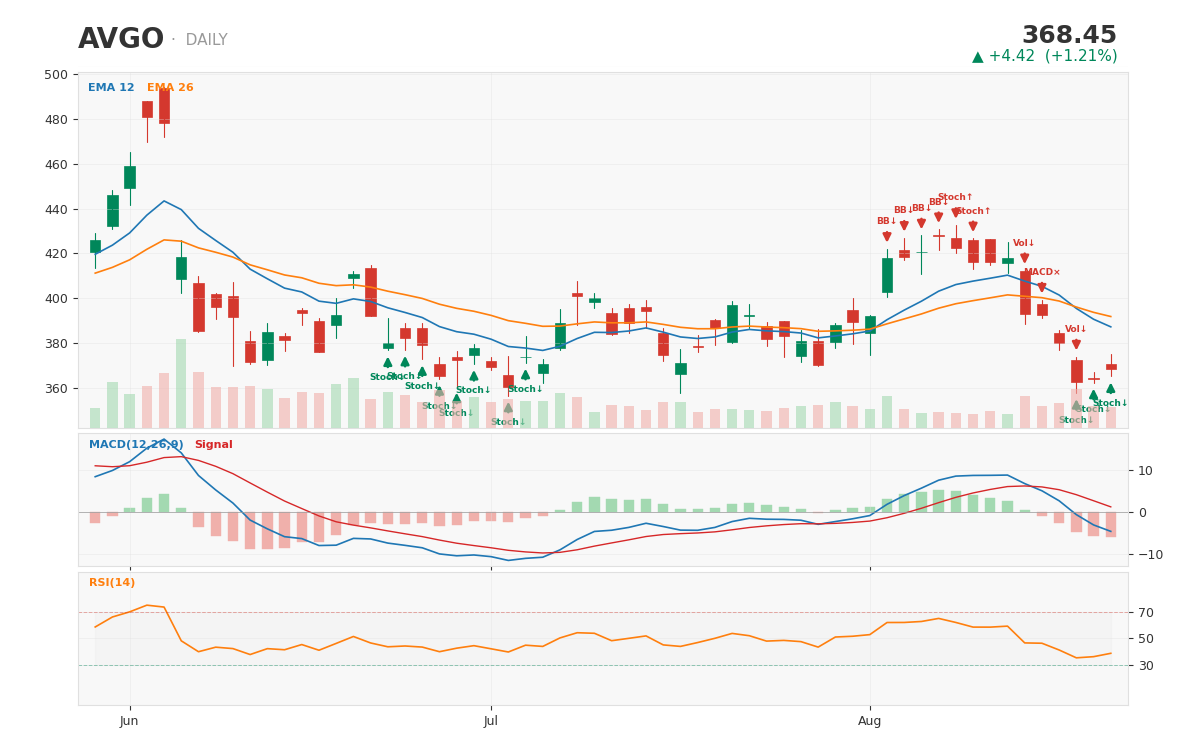Click the Jun label on the time axis
1200x750 pixels.
[129, 721]
